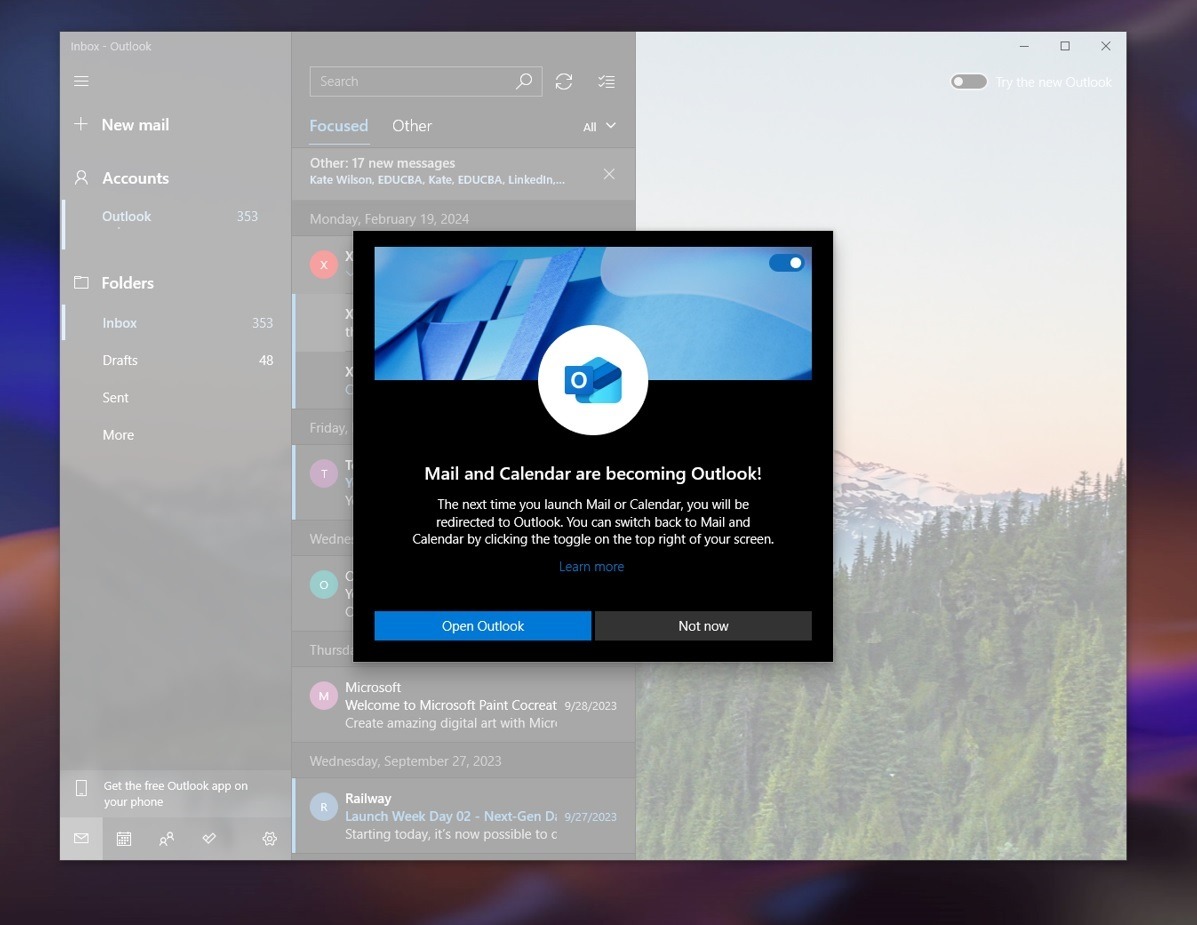Sync mail using the refresh icon
The height and width of the screenshot is (925, 1197).
tap(563, 81)
